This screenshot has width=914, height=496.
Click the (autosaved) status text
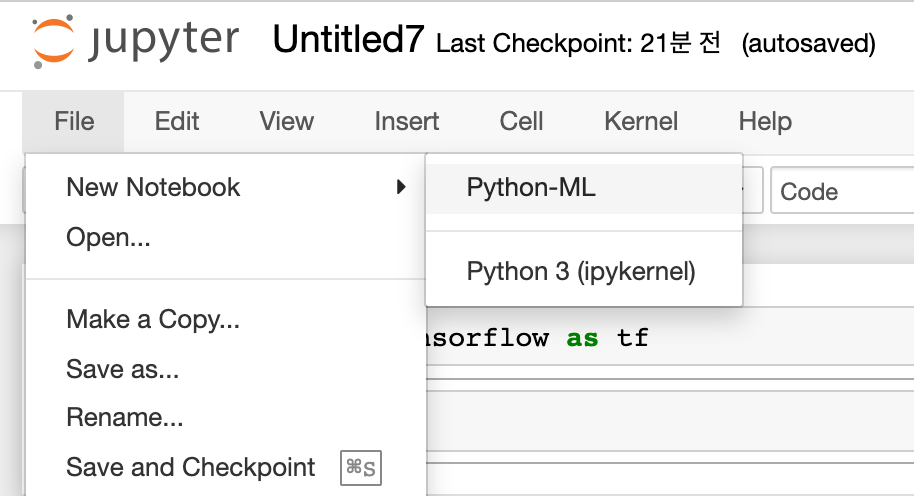(808, 44)
